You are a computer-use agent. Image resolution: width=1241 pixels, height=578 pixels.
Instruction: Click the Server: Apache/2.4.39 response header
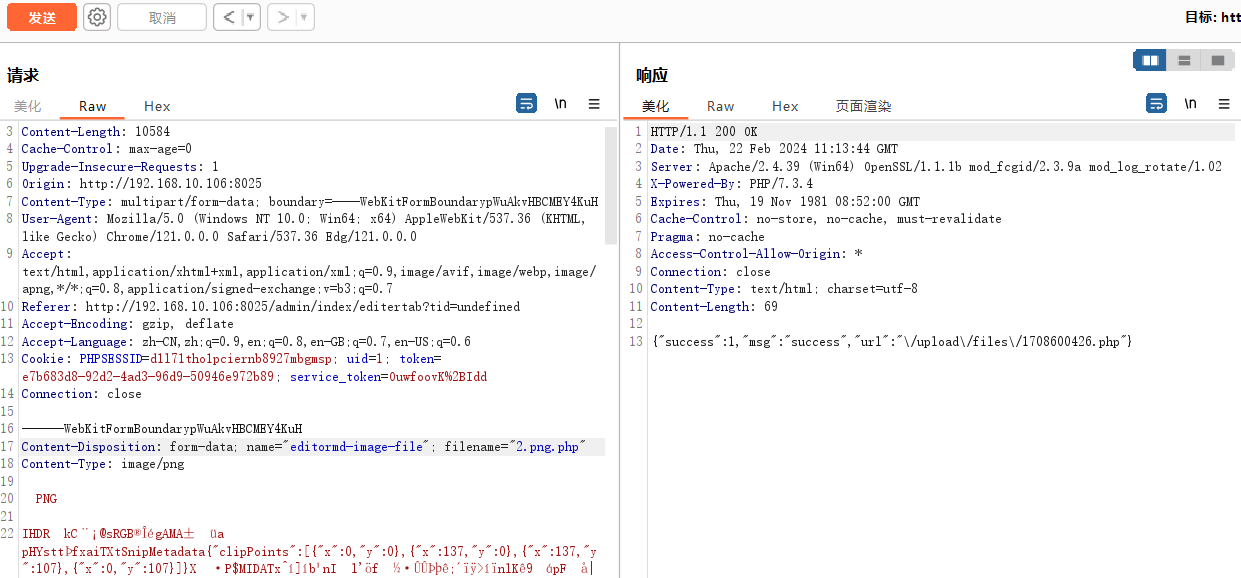(936, 167)
